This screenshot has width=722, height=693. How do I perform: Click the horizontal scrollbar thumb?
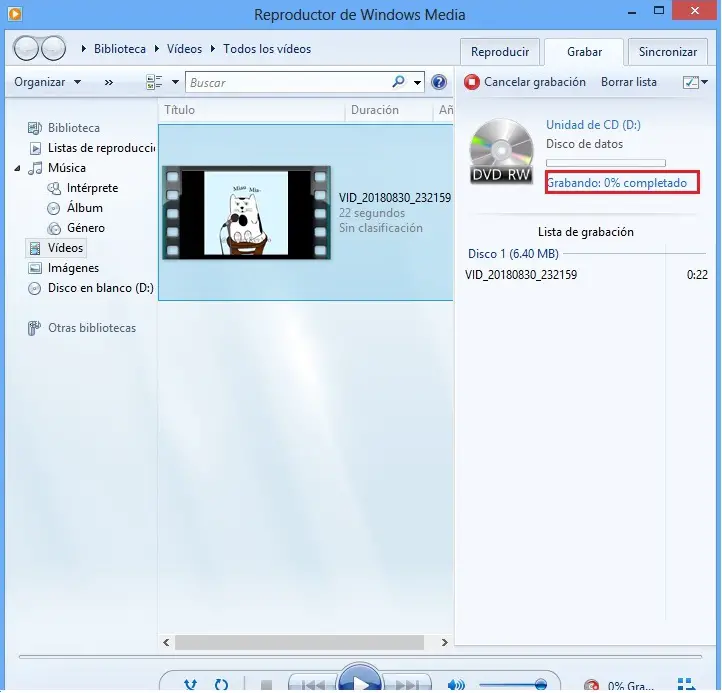[x=299, y=642]
